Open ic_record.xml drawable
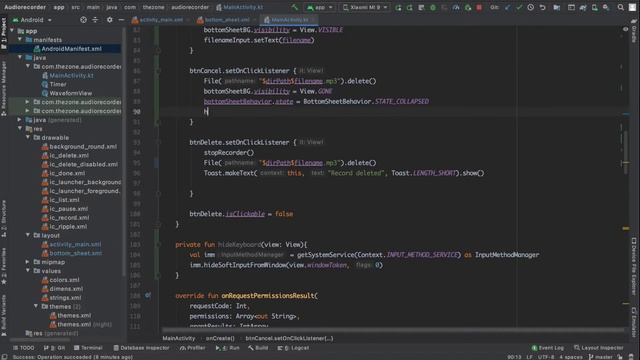The width and height of the screenshot is (640, 360). (x=69, y=218)
